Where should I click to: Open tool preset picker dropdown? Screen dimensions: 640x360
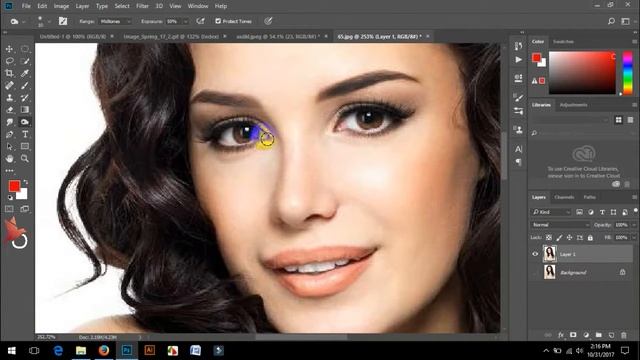click(24, 21)
